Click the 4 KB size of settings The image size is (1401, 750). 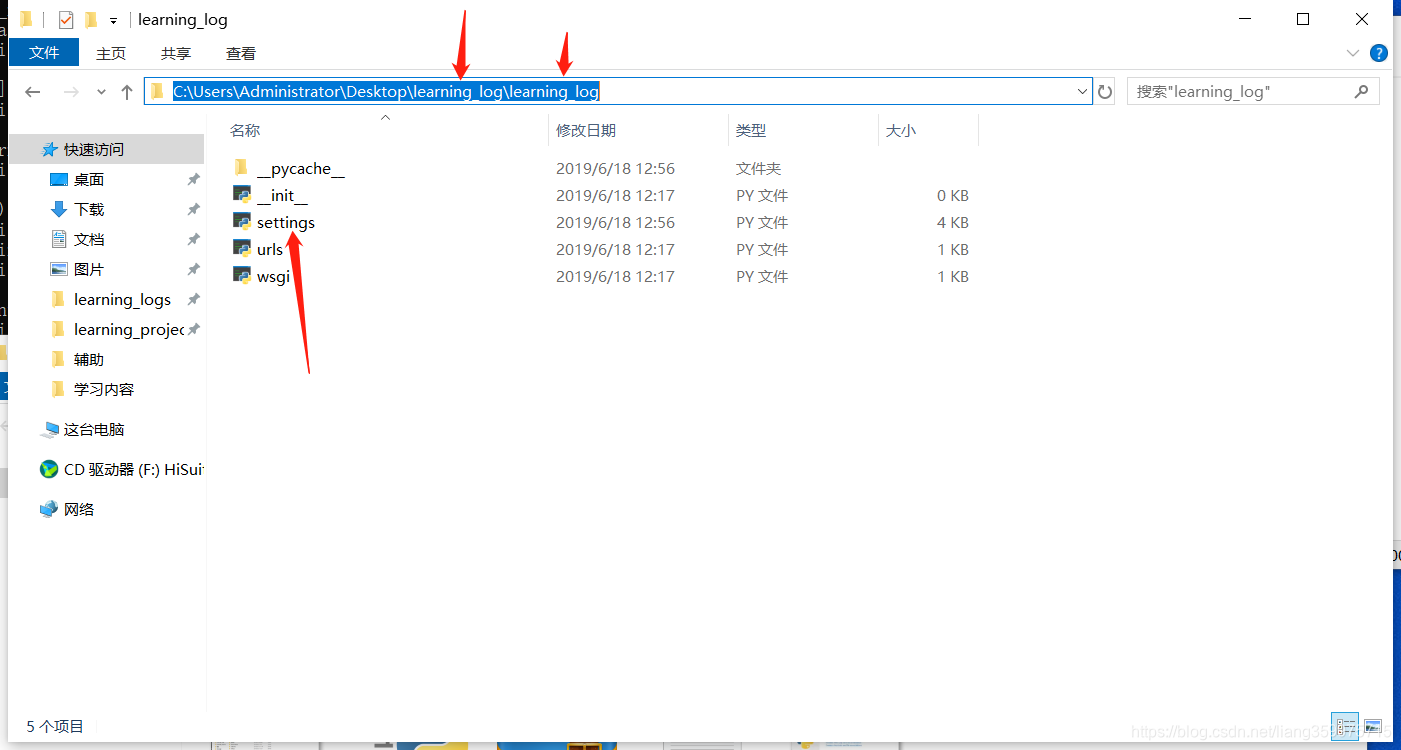[x=953, y=222]
